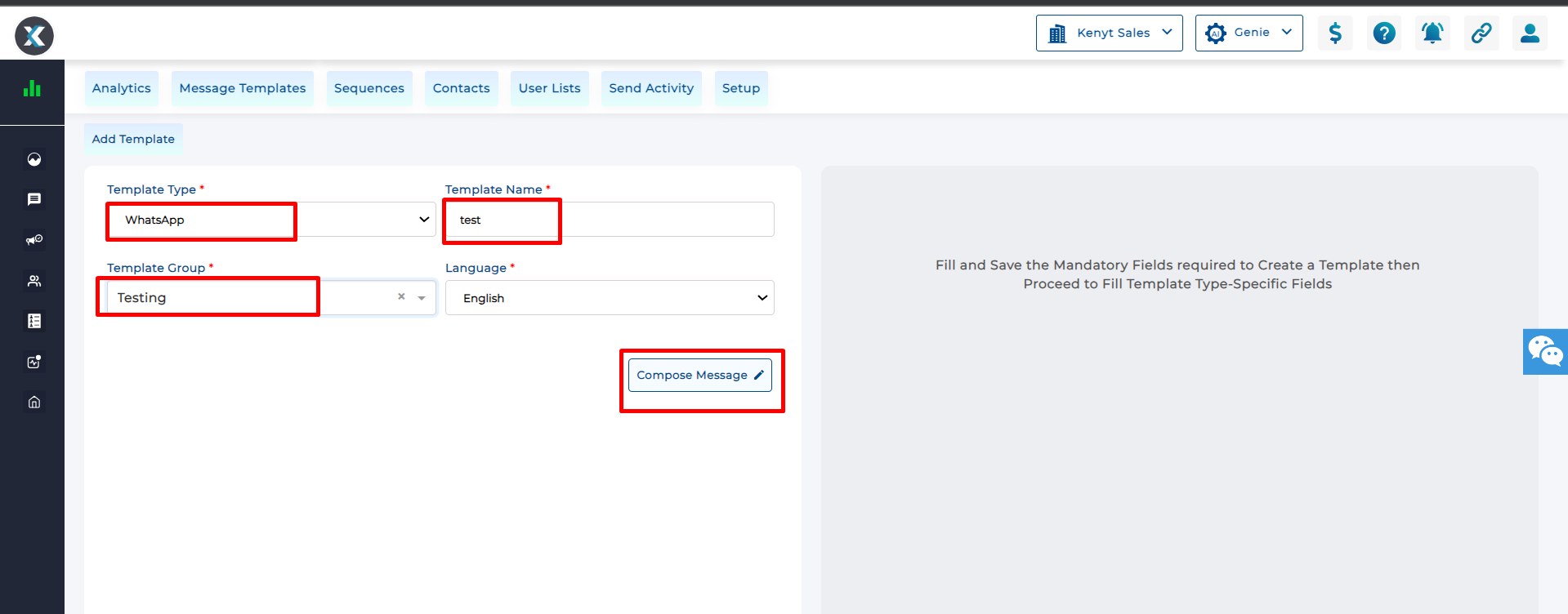Open the user profile icon
The height and width of the screenshot is (614, 1568).
(x=1530, y=33)
